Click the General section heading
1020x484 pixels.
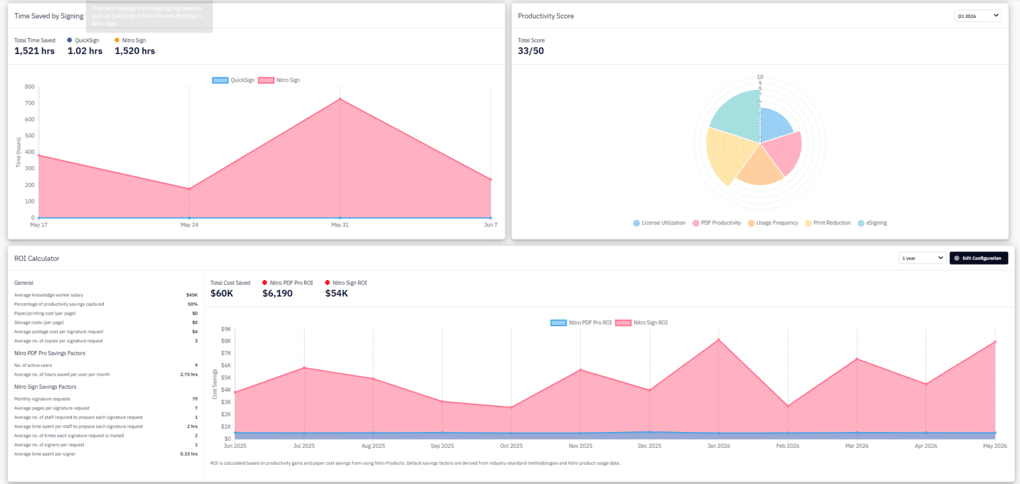tap(24, 283)
